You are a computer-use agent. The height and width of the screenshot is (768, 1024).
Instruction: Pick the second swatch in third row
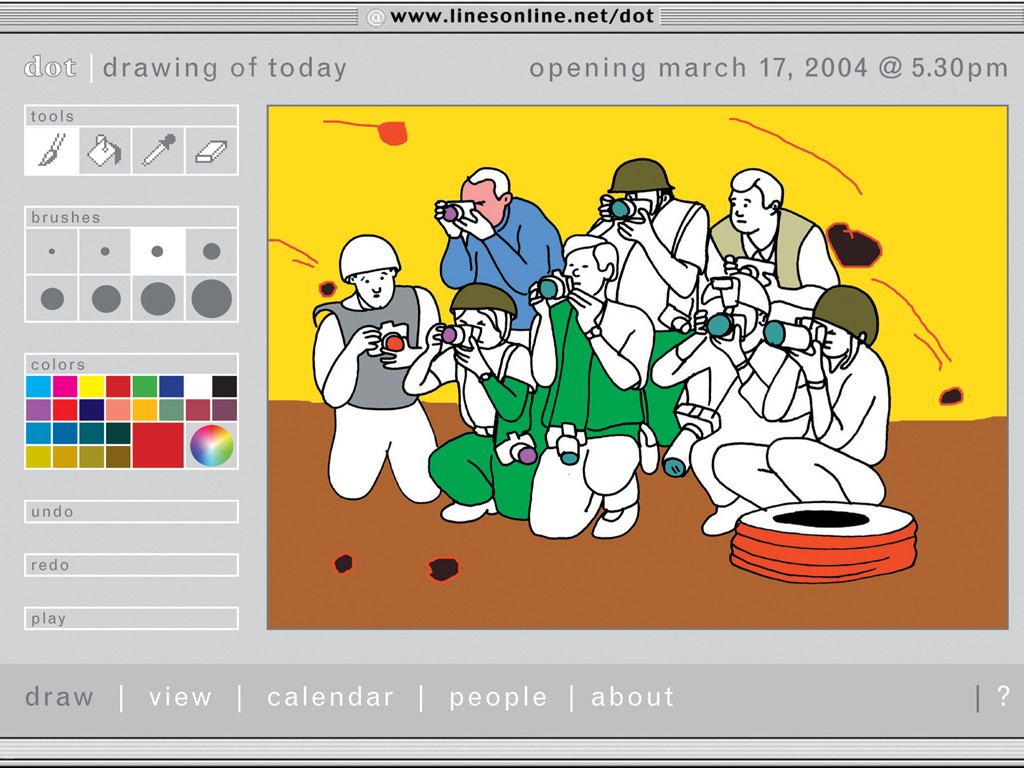coord(65,433)
